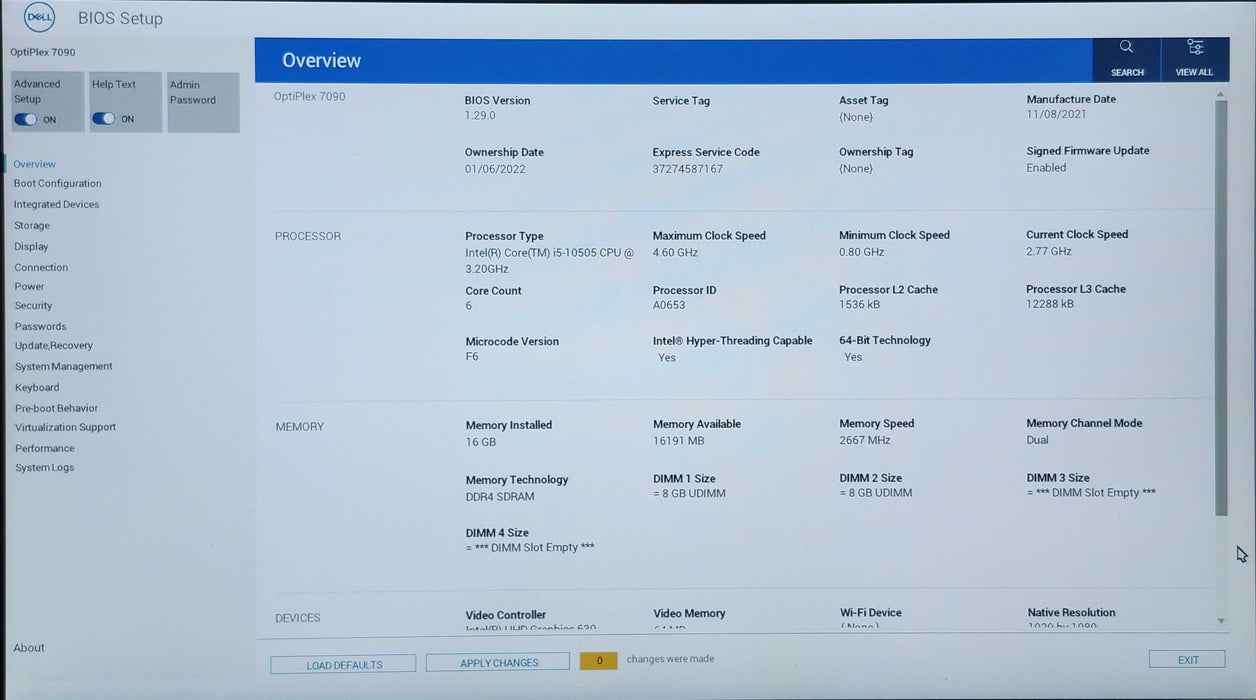Open the View All settings icon
1256x700 pixels.
tap(1194, 47)
